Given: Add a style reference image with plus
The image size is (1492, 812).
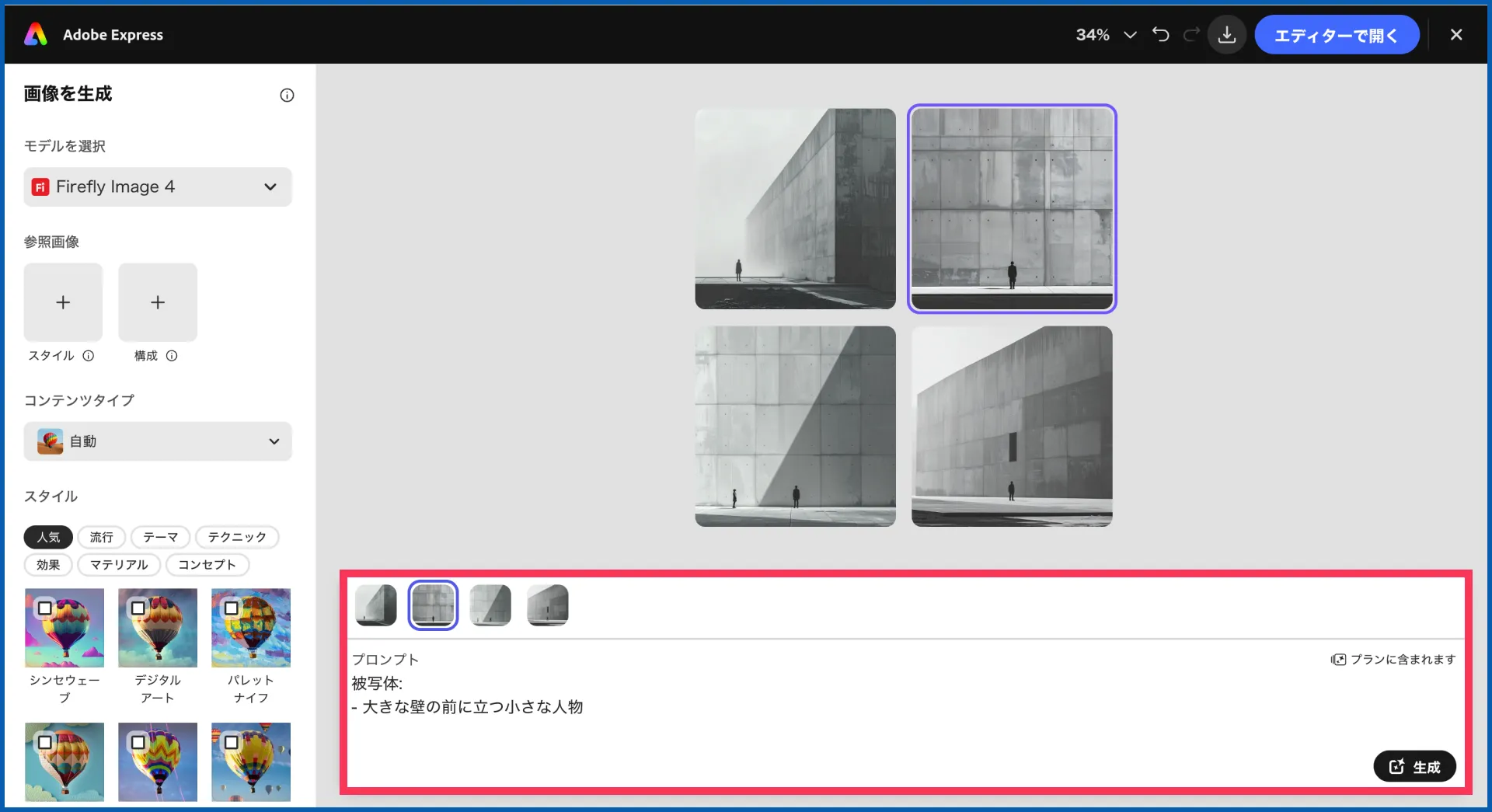Looking at the screenshot, I should (63, 302).
